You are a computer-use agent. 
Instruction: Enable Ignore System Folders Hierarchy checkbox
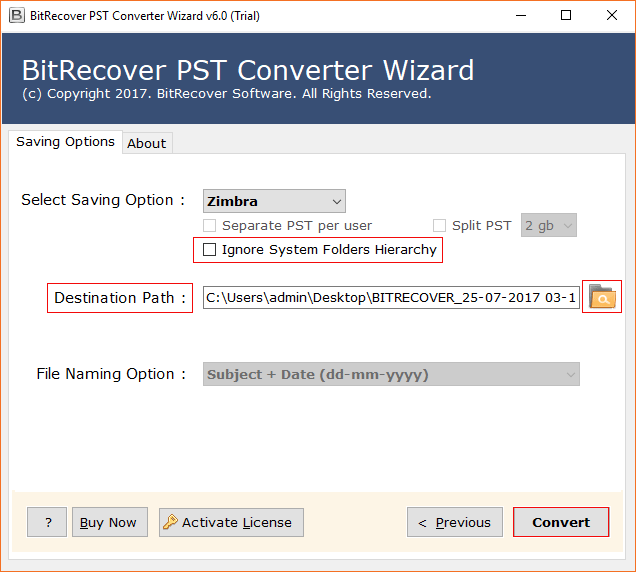tap(209, 250)
